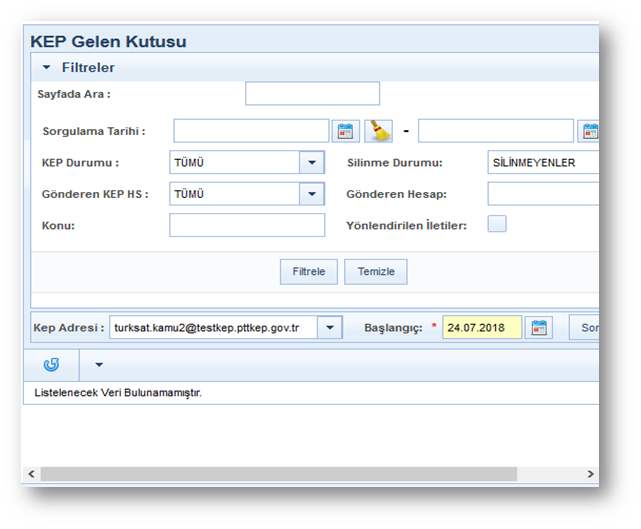Open the Başlangıç date calendar picker

(x=540, y=328)
